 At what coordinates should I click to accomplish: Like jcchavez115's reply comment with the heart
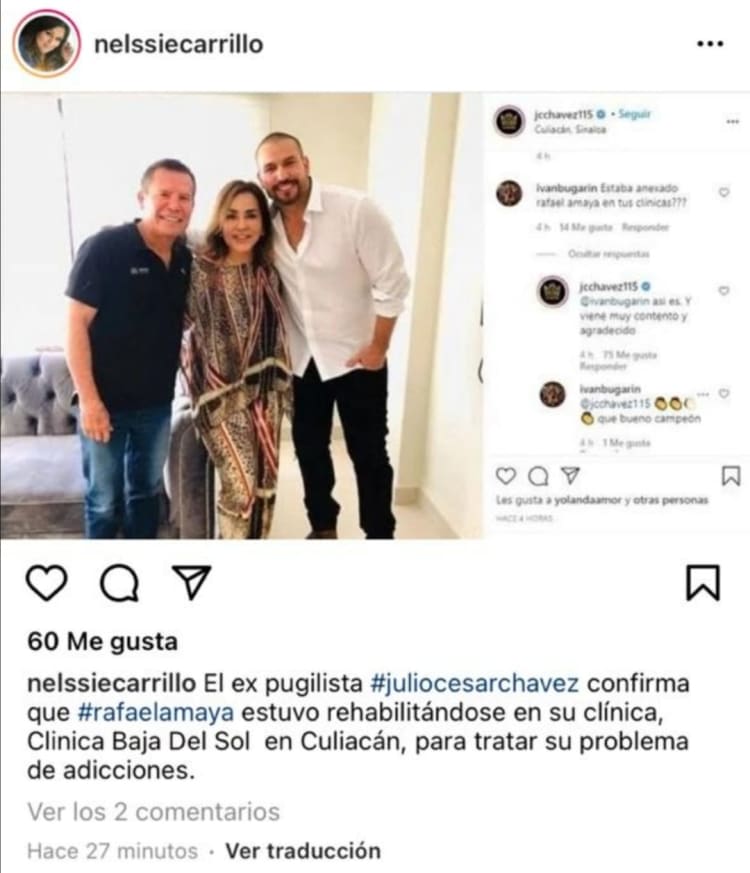coord(724,291)
